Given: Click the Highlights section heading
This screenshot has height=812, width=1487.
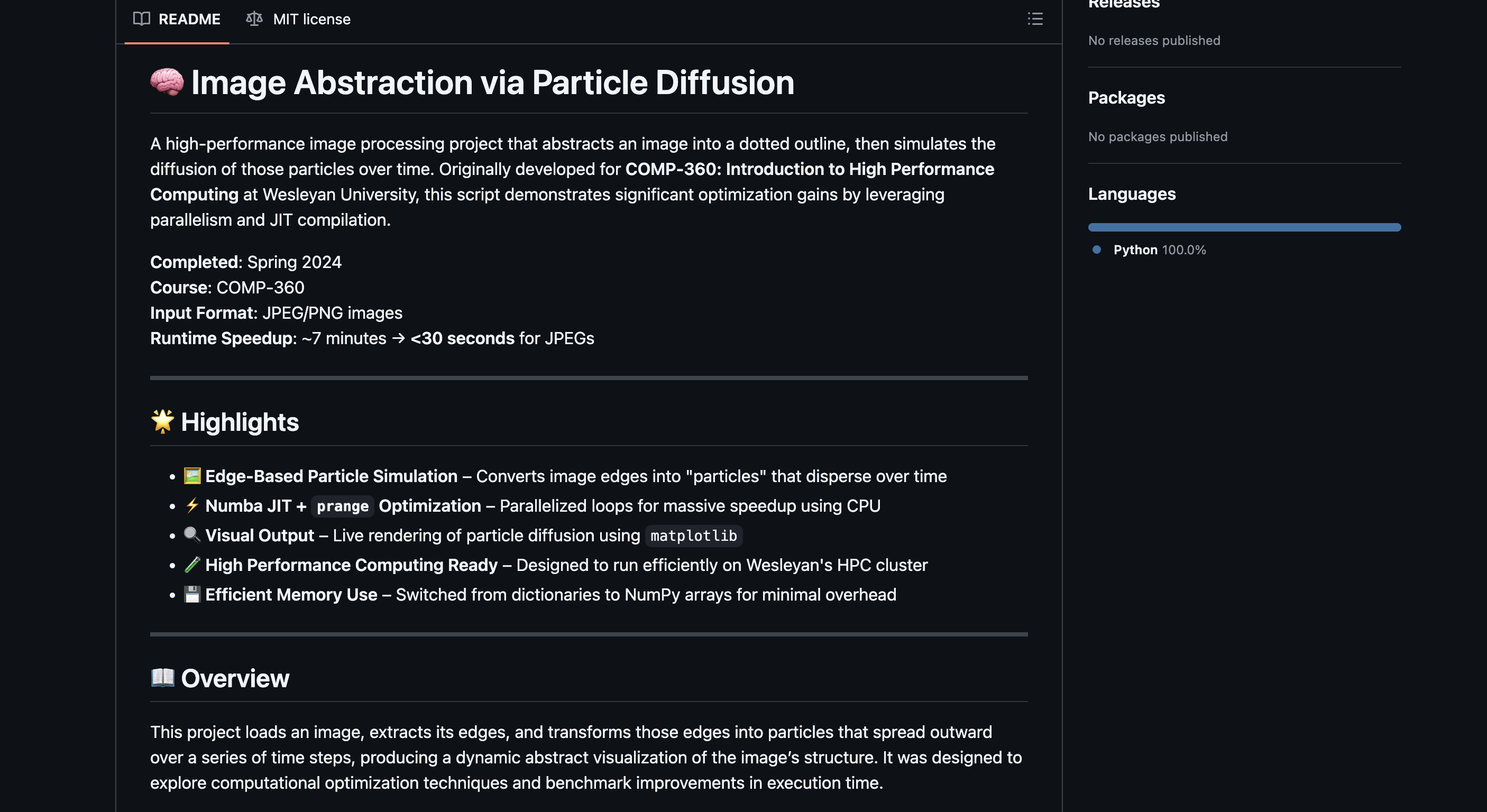Looking at the screenshot, I should point(239,421).
